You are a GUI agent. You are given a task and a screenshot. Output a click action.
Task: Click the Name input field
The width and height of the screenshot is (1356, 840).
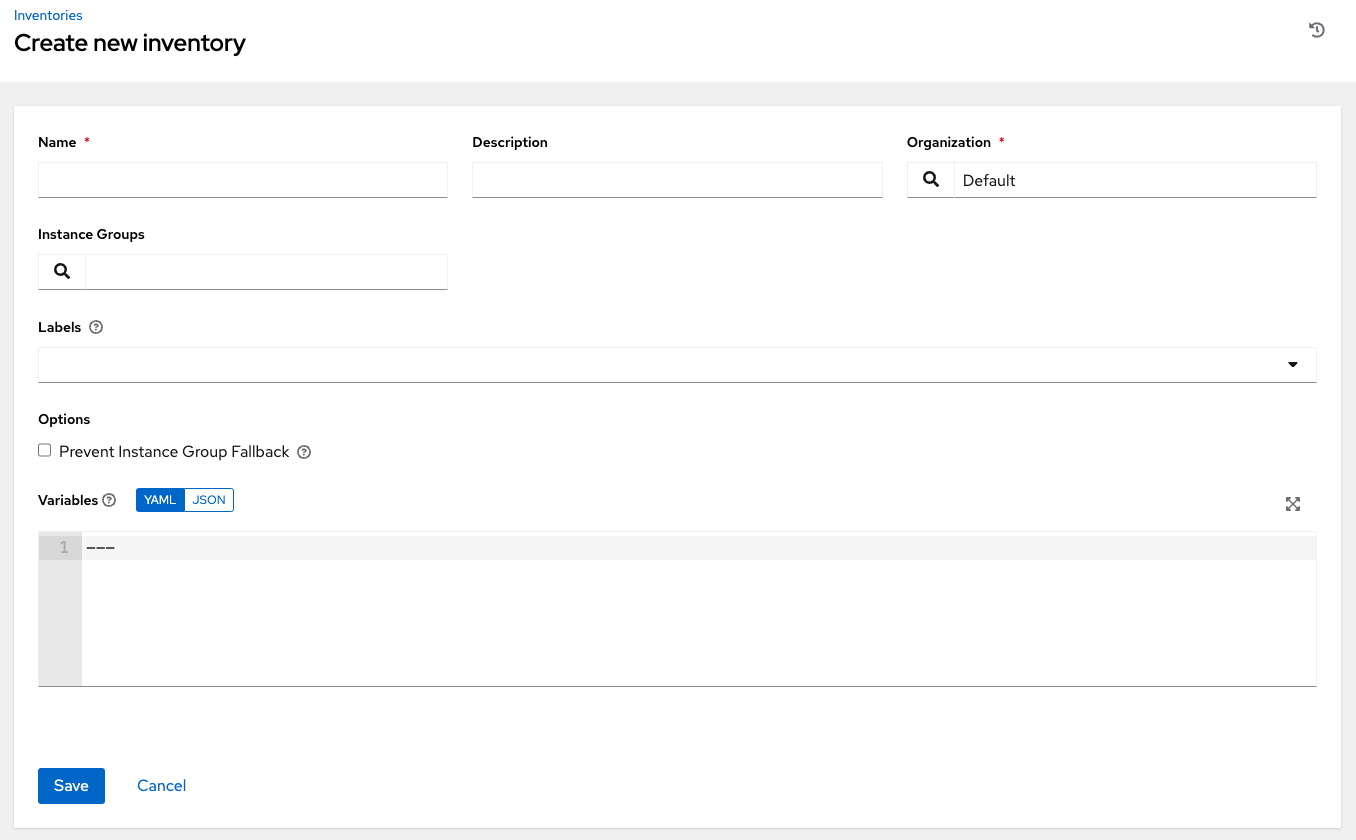coord(242,180)
